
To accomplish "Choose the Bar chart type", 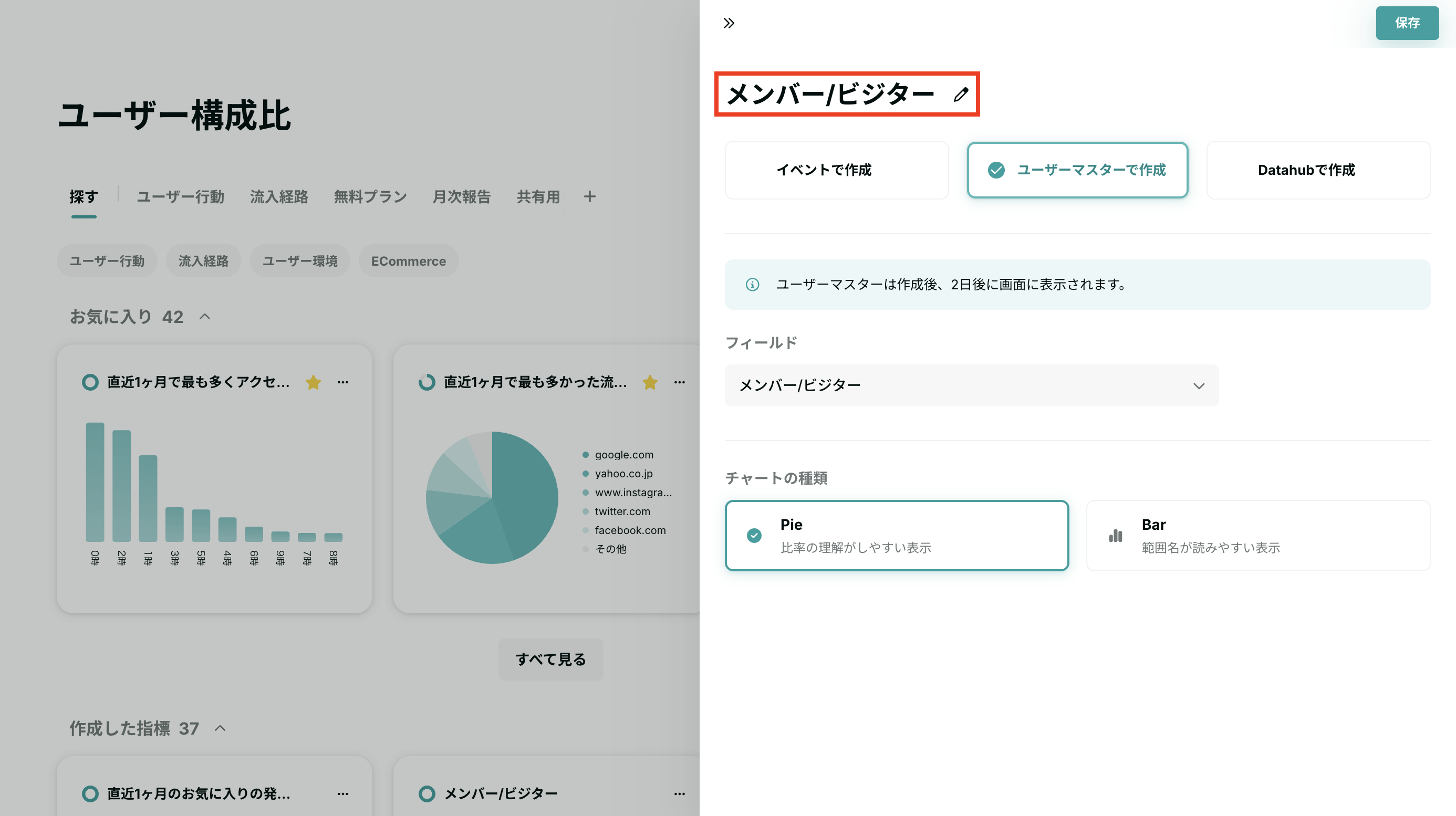I will [1258, 536].
